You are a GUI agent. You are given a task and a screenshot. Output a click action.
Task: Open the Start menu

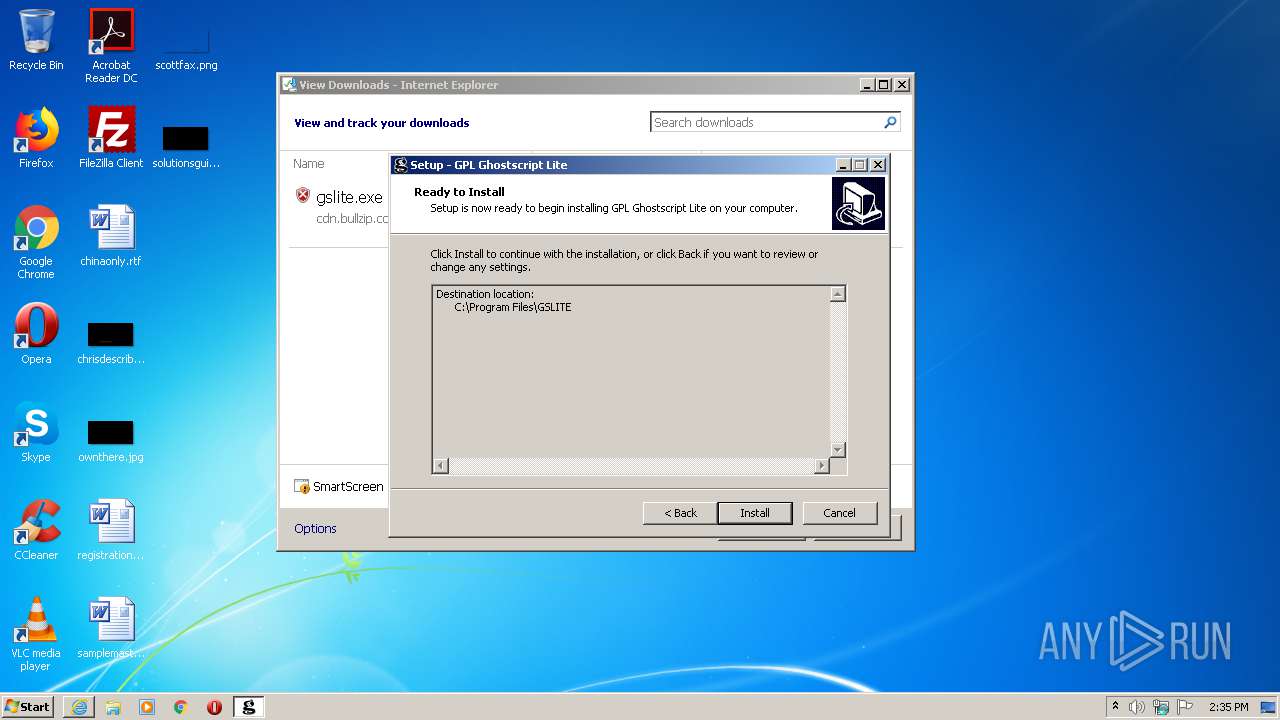click(27, 707)
